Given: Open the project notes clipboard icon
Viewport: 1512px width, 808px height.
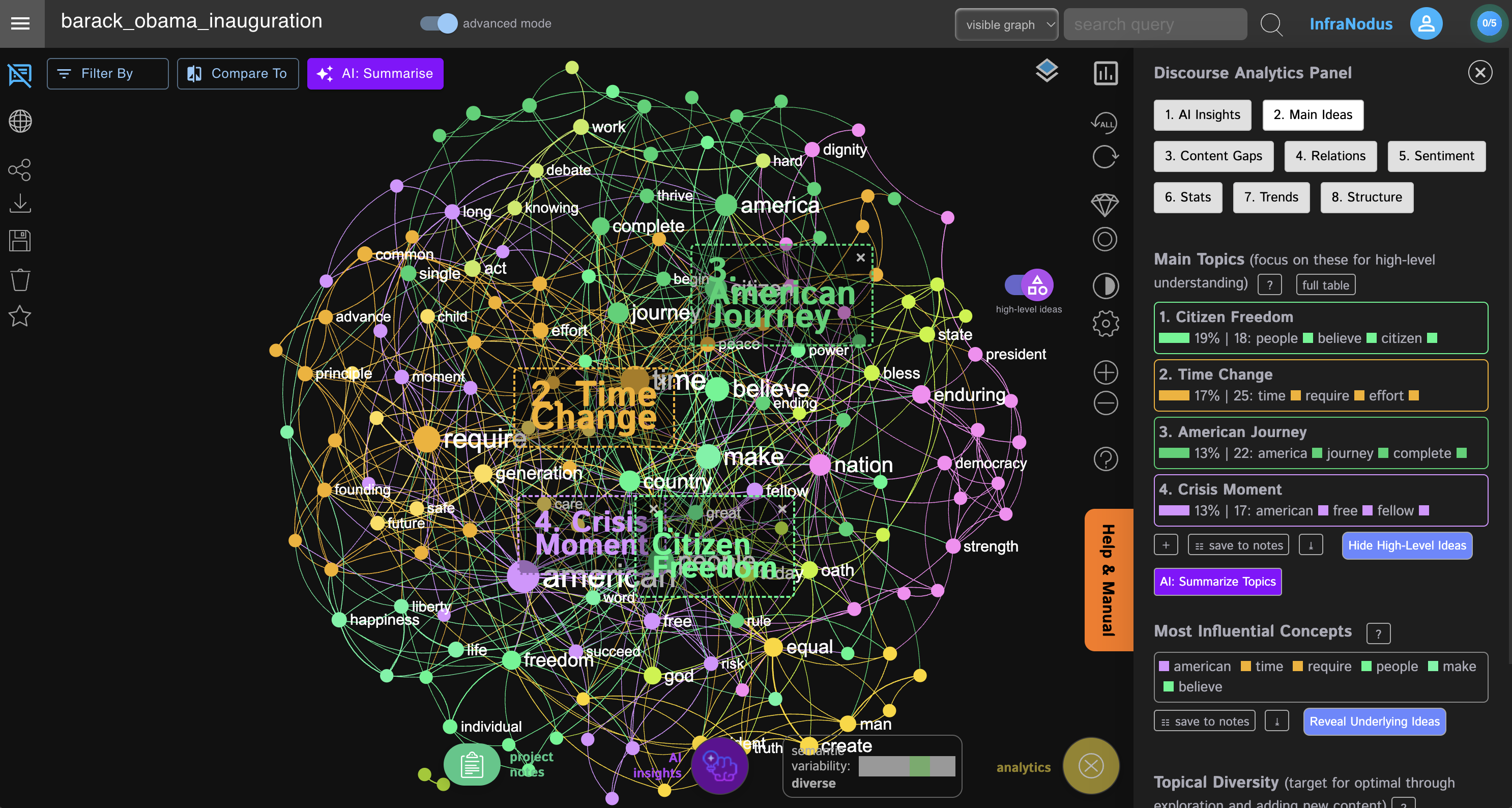Looking at the screenshot, I should pos(471,765).
